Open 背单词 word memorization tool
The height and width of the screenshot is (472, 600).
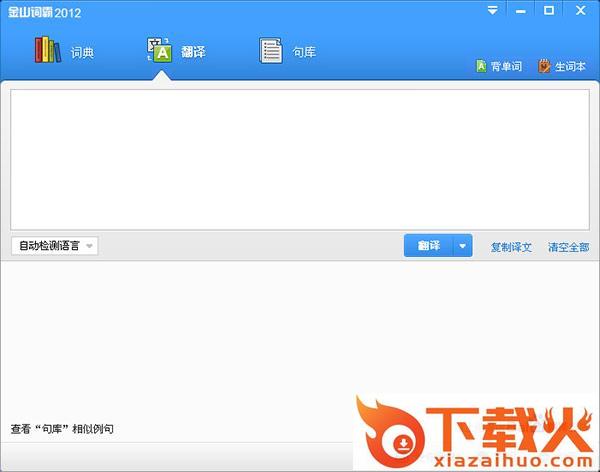[499, 66]
